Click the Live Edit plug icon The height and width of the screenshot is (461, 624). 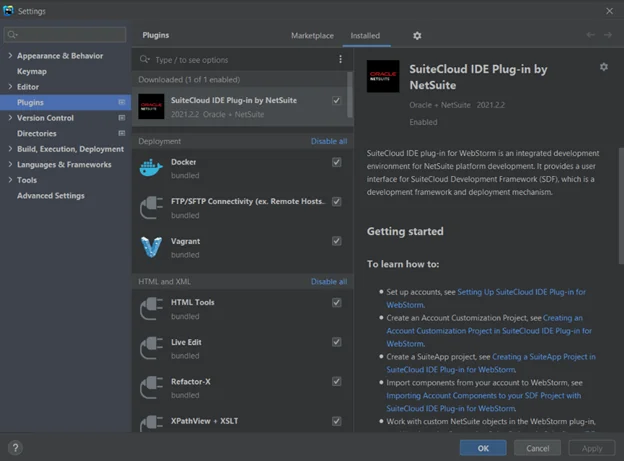(151, 348)
